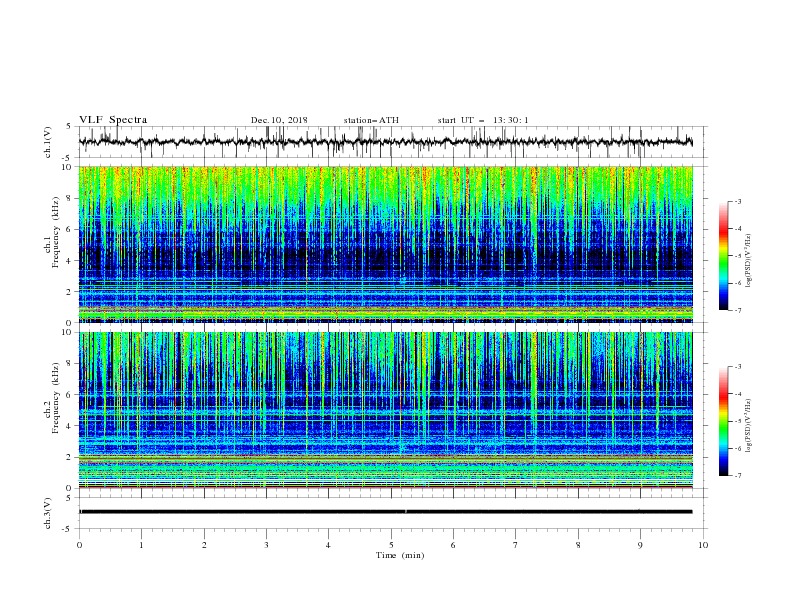
Task: Click the ch.2 "Frequency (kHz)" axis label
Action: (55, 397)
